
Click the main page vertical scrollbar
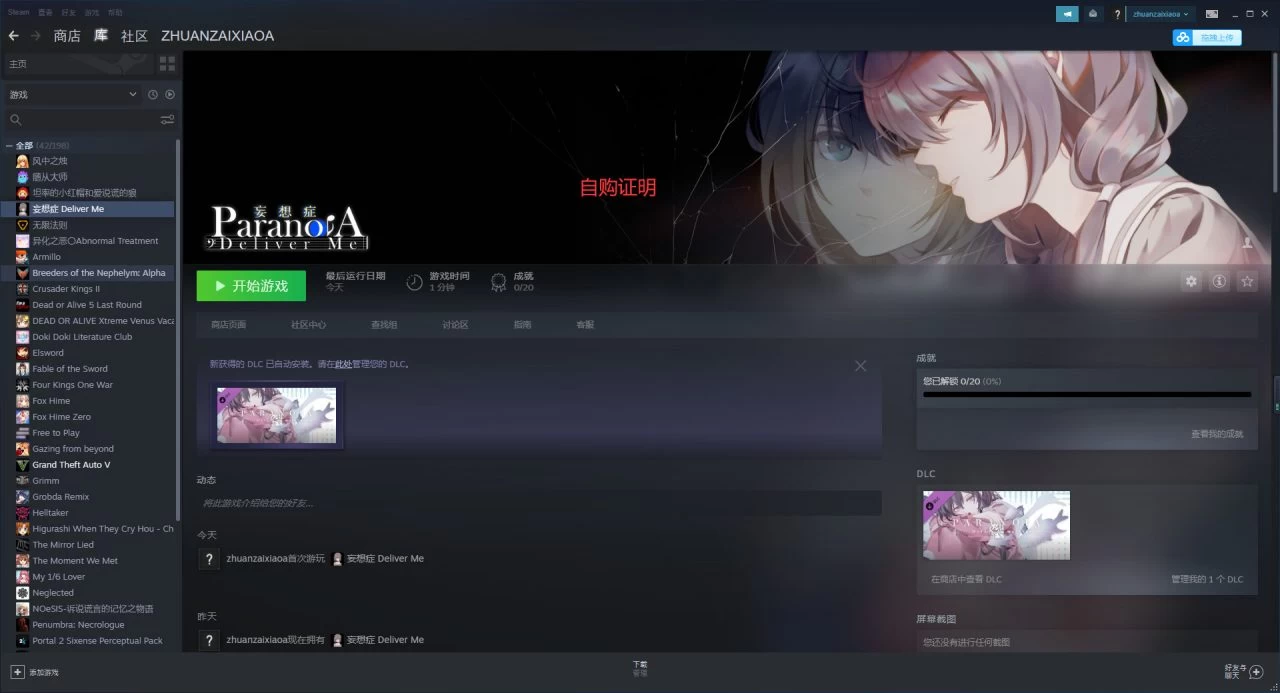point(1275,122)
